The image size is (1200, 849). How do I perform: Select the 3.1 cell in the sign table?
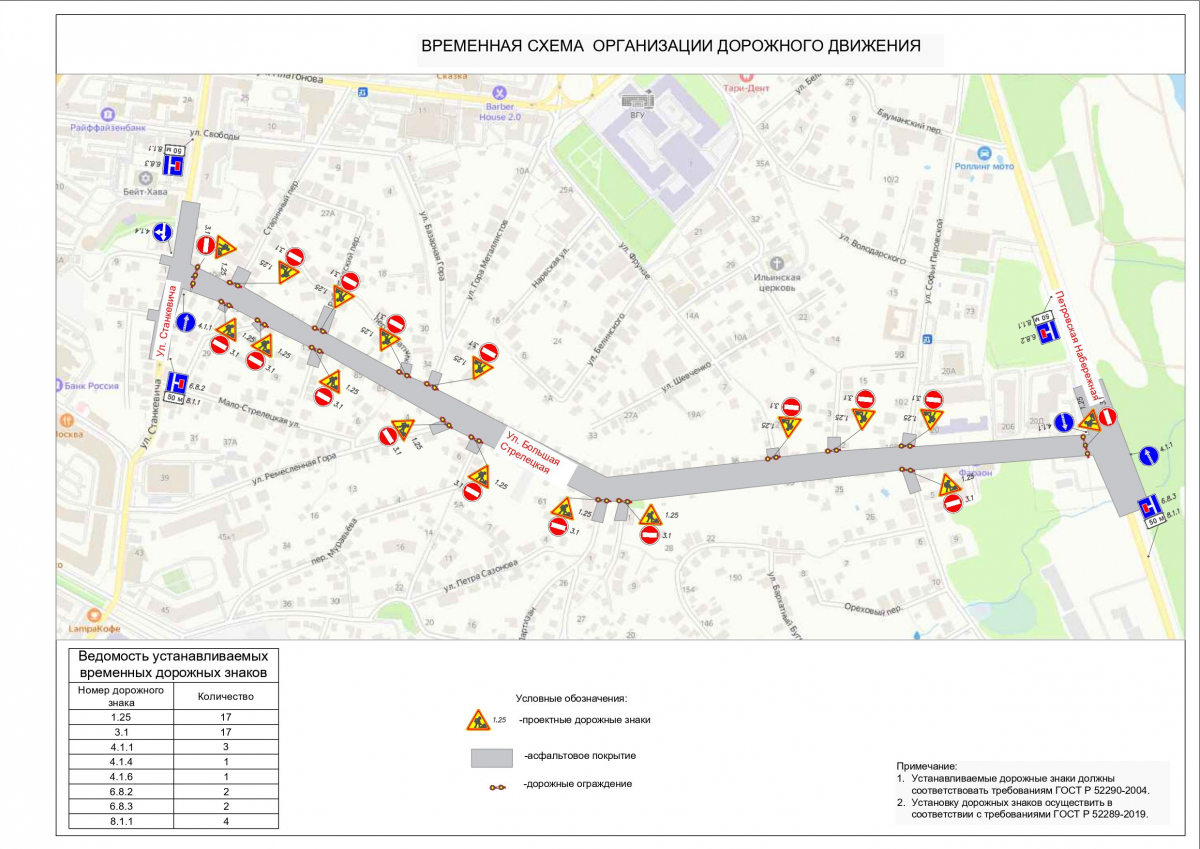pos(121,733)
